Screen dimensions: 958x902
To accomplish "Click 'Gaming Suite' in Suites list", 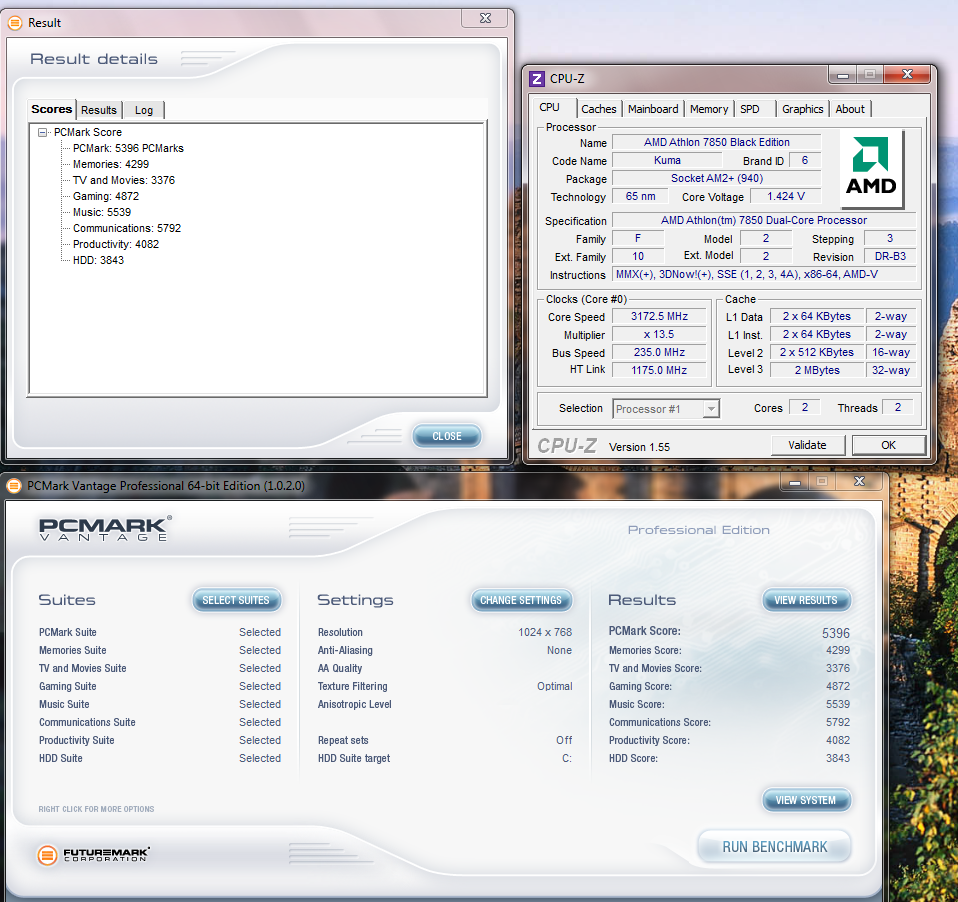I will pyautogui.click(x=68, y=686).
